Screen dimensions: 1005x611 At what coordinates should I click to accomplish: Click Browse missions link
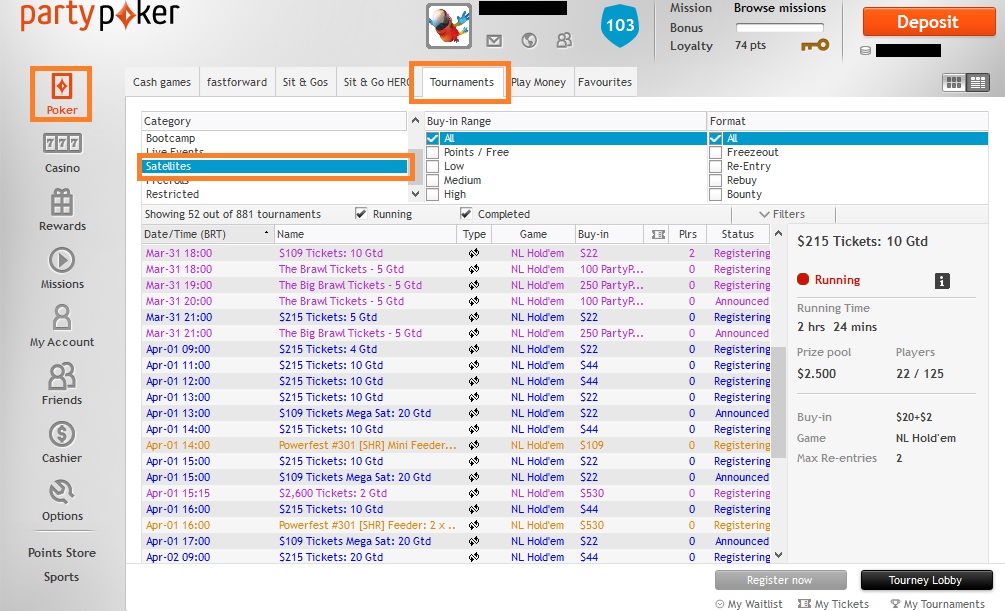[779, 8]
